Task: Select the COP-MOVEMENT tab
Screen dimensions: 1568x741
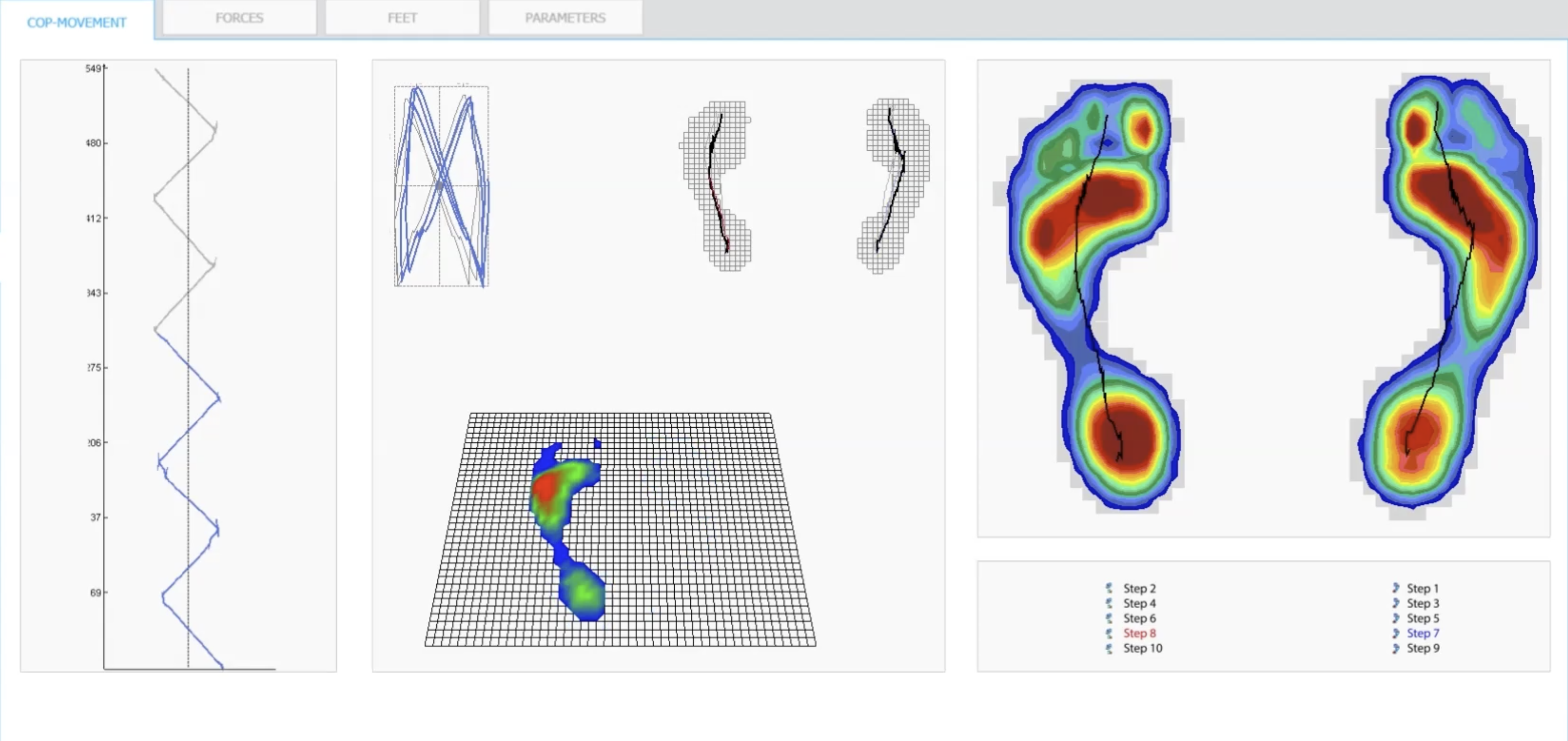Action: (77, 22)
